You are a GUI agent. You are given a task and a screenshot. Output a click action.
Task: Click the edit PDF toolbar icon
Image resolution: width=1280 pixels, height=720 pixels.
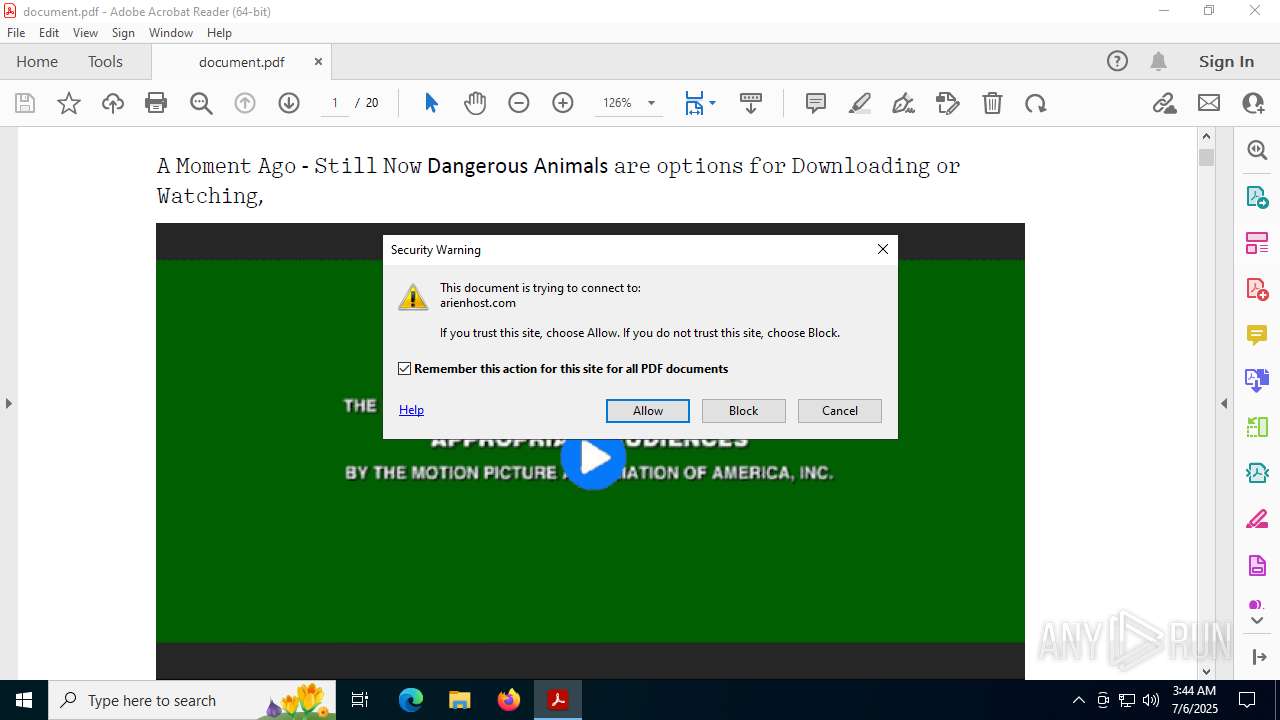[x=948, y=103]
